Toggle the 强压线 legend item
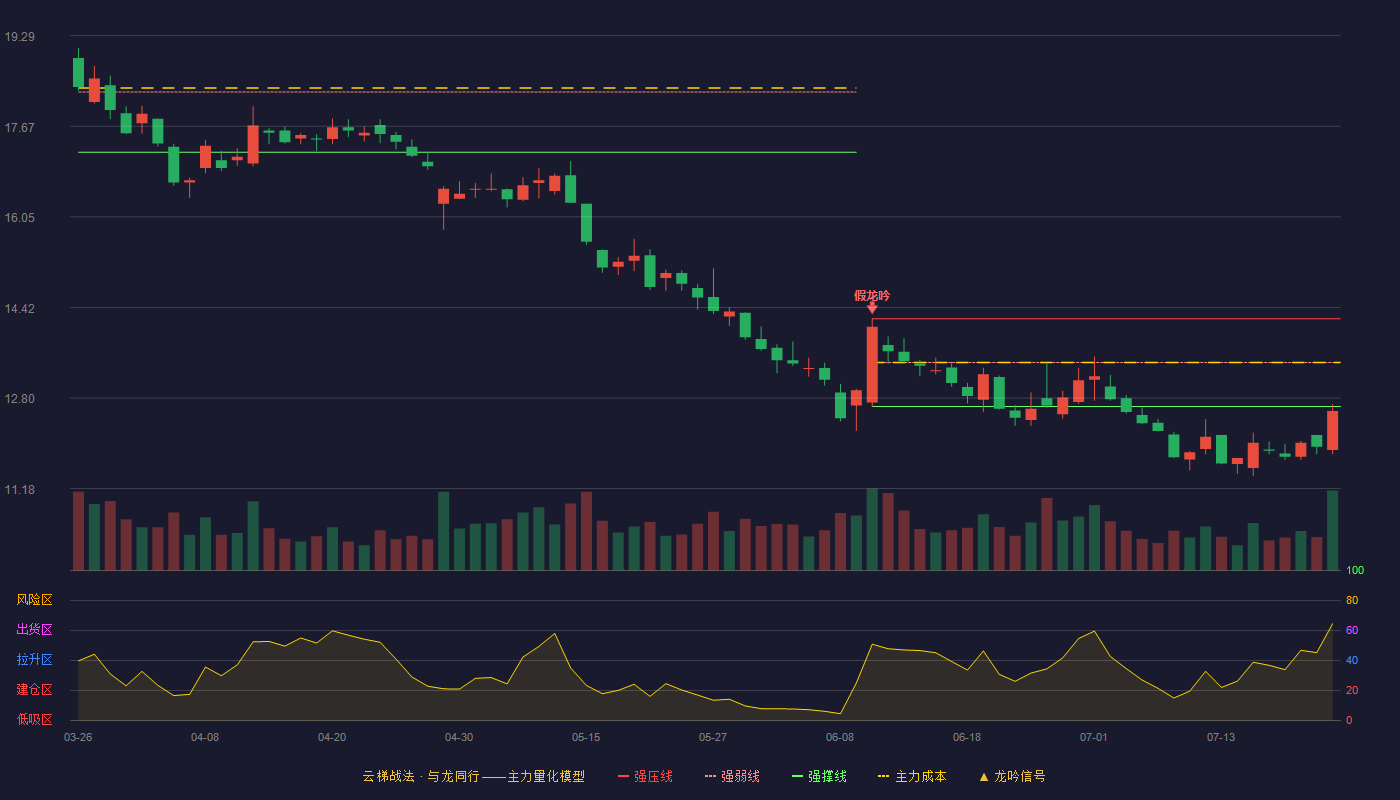Image resolution: width=1400 pixels, height=800 pixels. coord(645,776)
